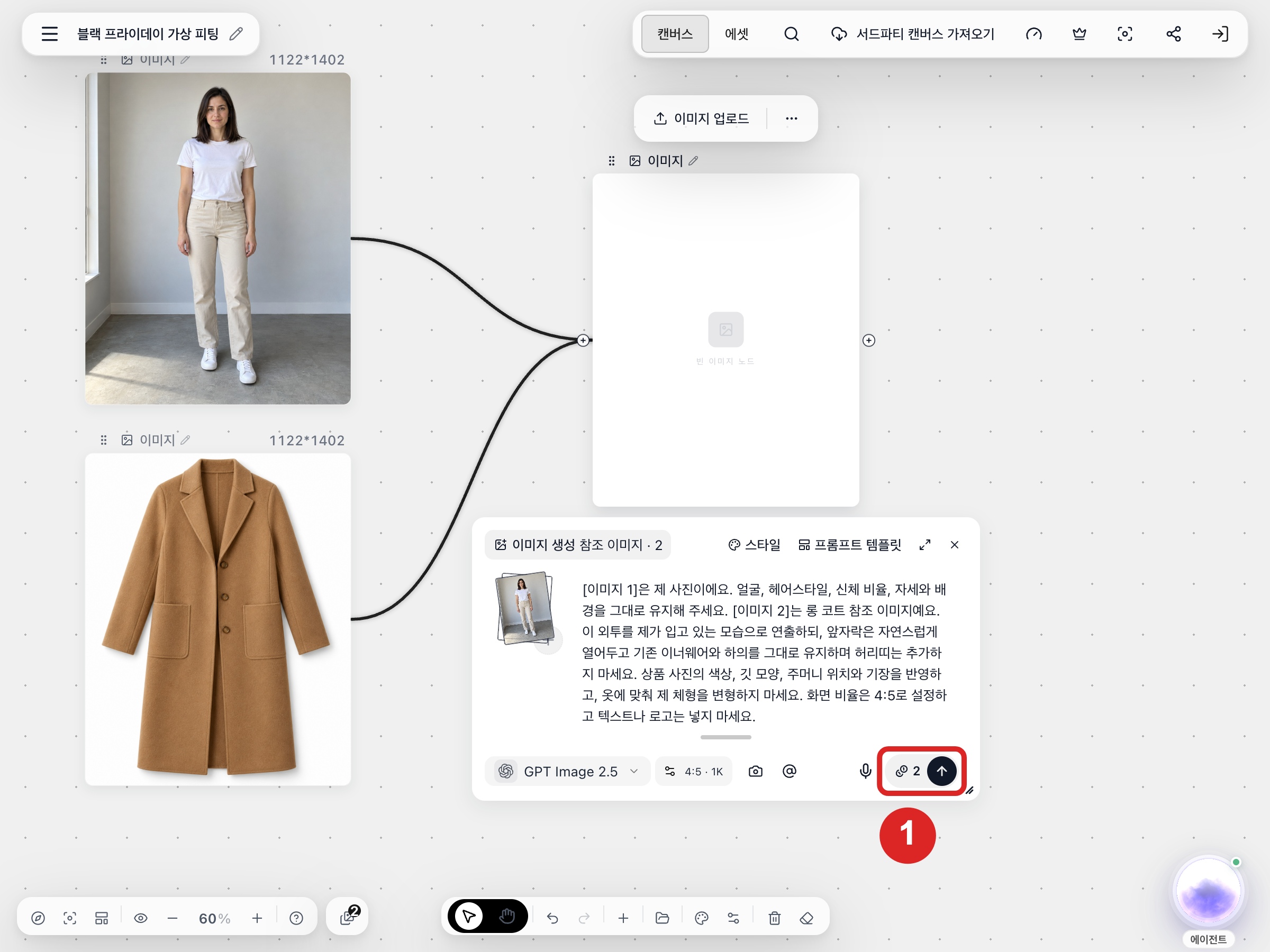Click the reference image thumbnail in prompt

click(525, 608)
